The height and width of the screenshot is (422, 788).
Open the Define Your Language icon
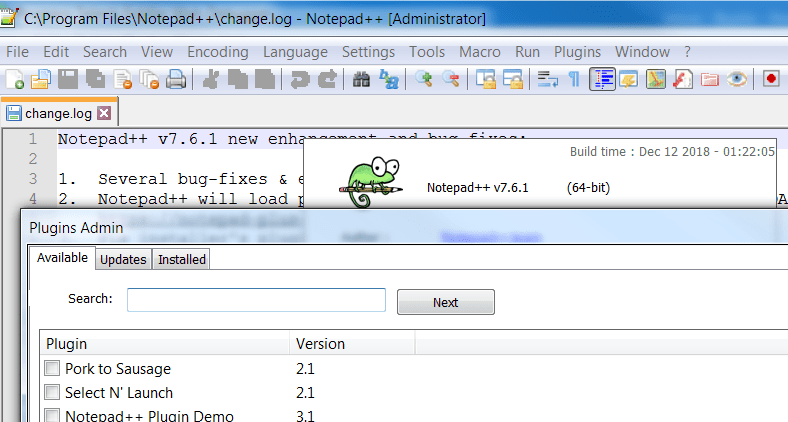pyautogui.click(x=629, y=79)
